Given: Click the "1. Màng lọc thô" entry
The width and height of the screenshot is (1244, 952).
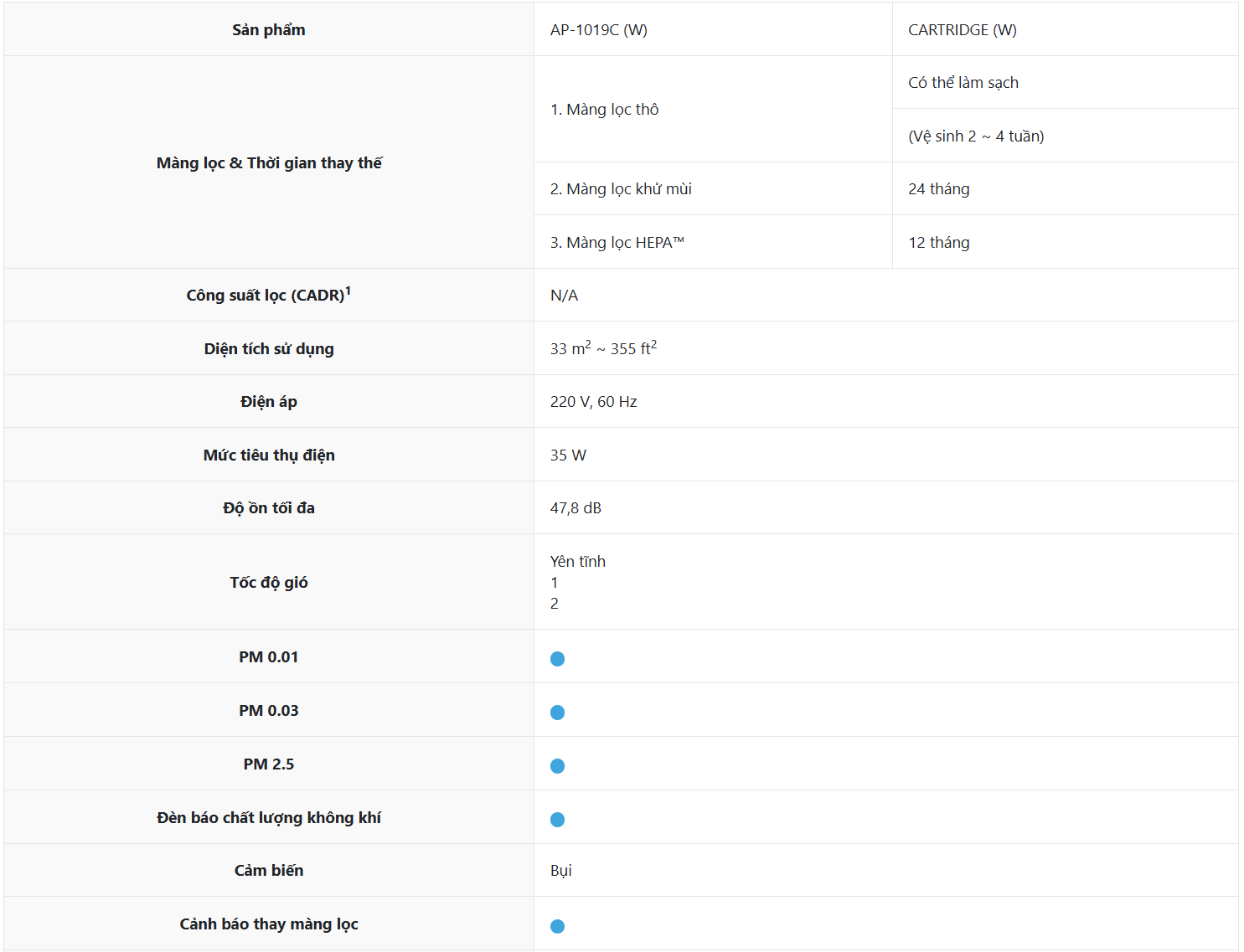Looking at the screenshot, I should (x=604, y=110).
